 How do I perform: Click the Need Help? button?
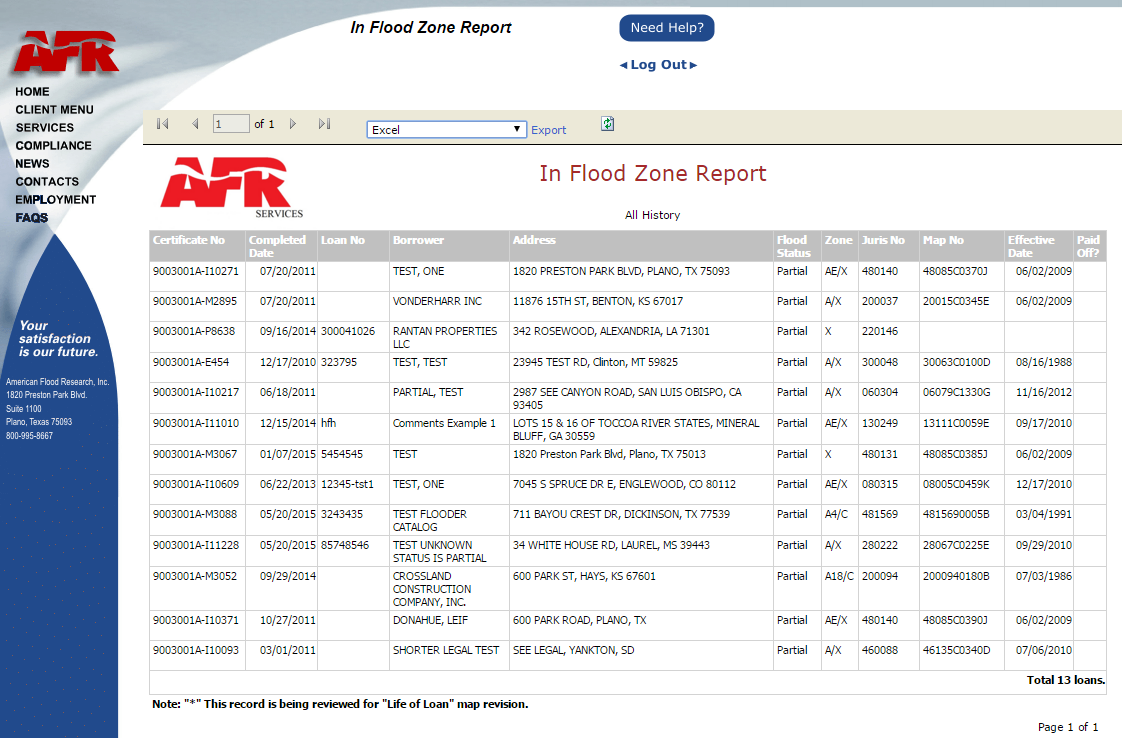(666, 27)
